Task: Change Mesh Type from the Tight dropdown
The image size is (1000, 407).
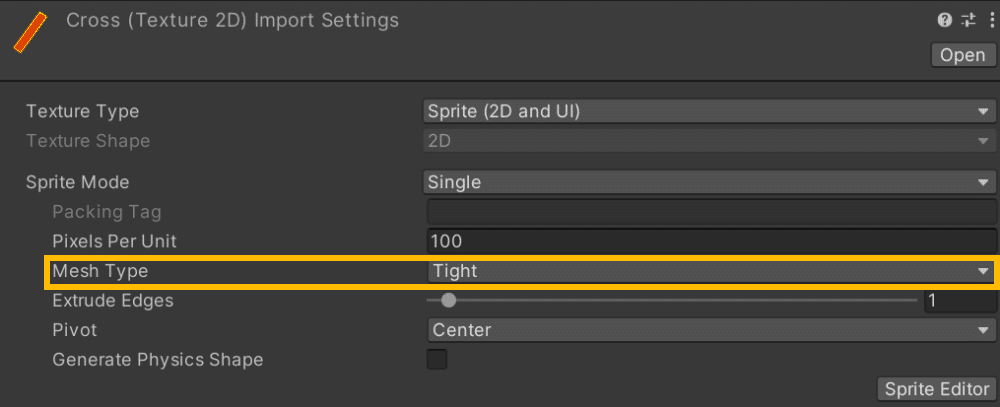Action: tap(709, 271)
